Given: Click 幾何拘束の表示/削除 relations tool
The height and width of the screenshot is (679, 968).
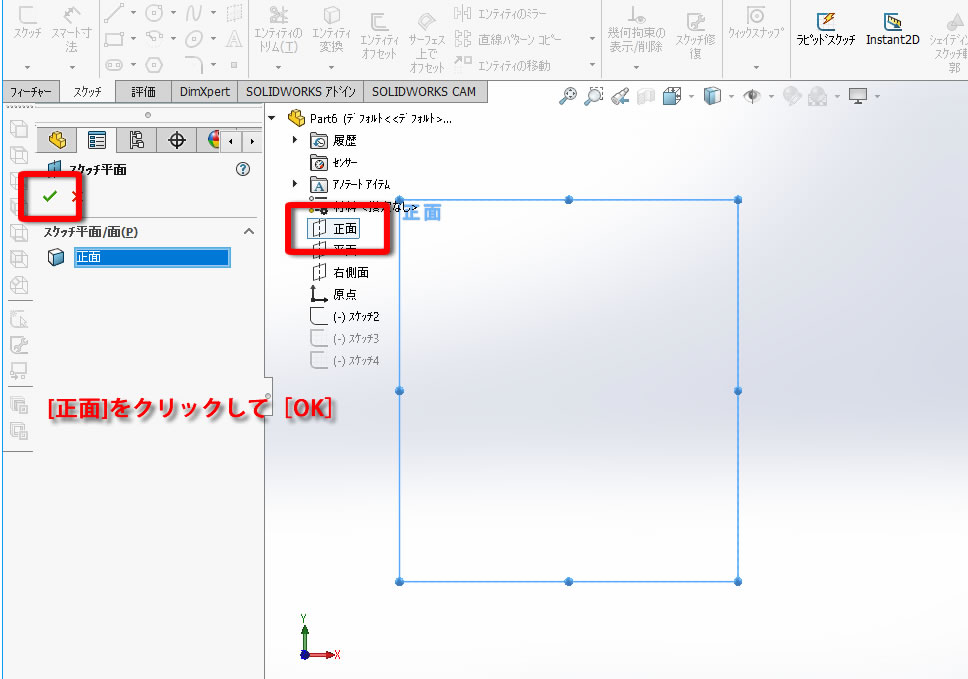Looking at the screenshot, I should pyautogui.click(x=636, y=30).
